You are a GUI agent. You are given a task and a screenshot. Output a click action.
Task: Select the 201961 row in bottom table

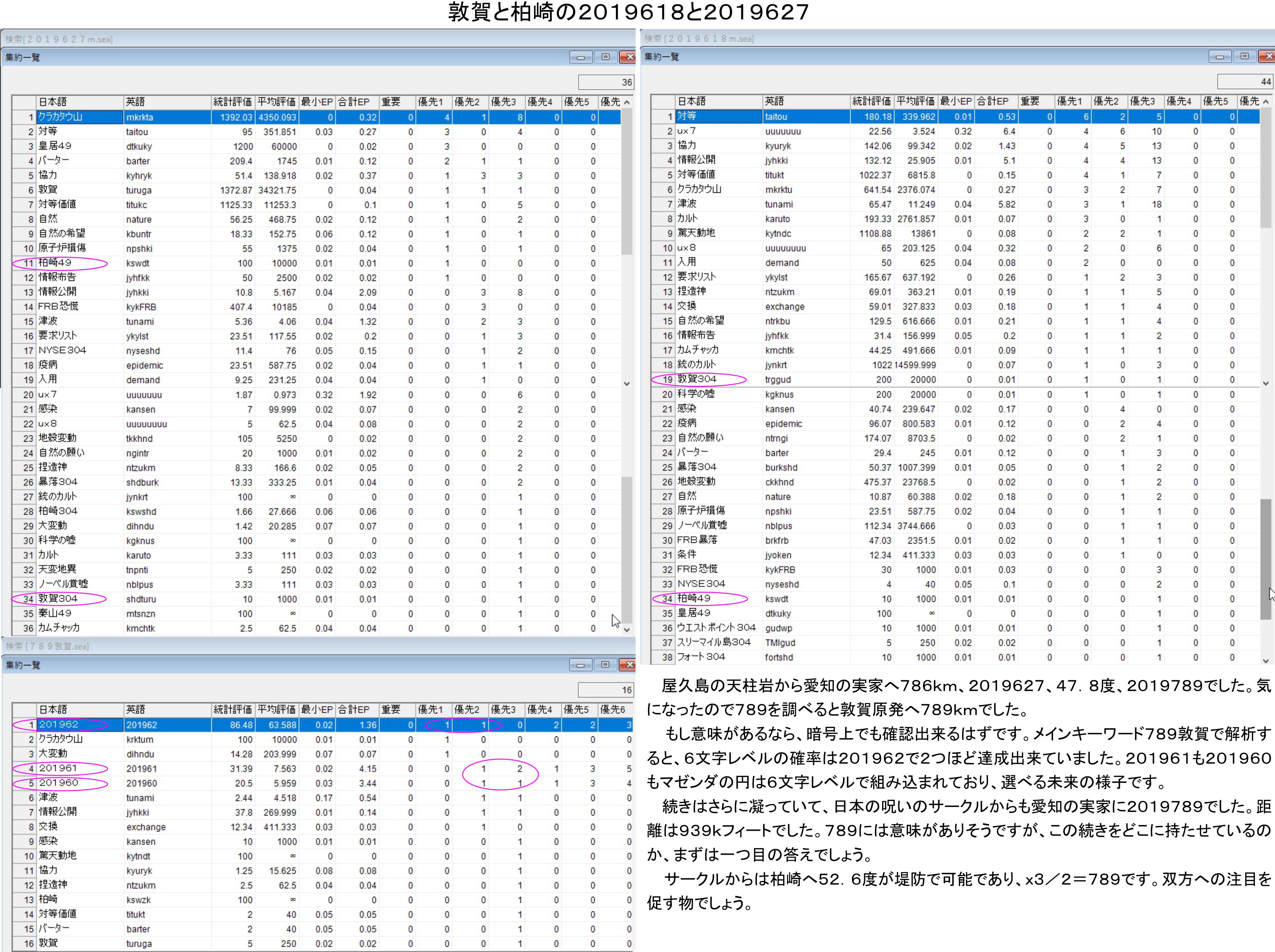click(58, 768)
